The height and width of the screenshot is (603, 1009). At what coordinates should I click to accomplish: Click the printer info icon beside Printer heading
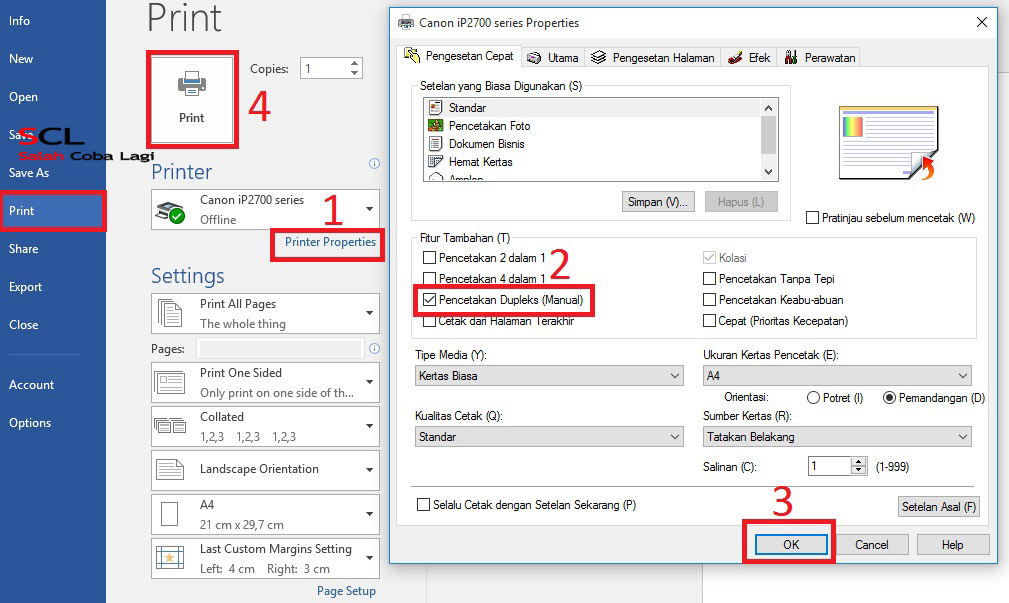(374, 163)
